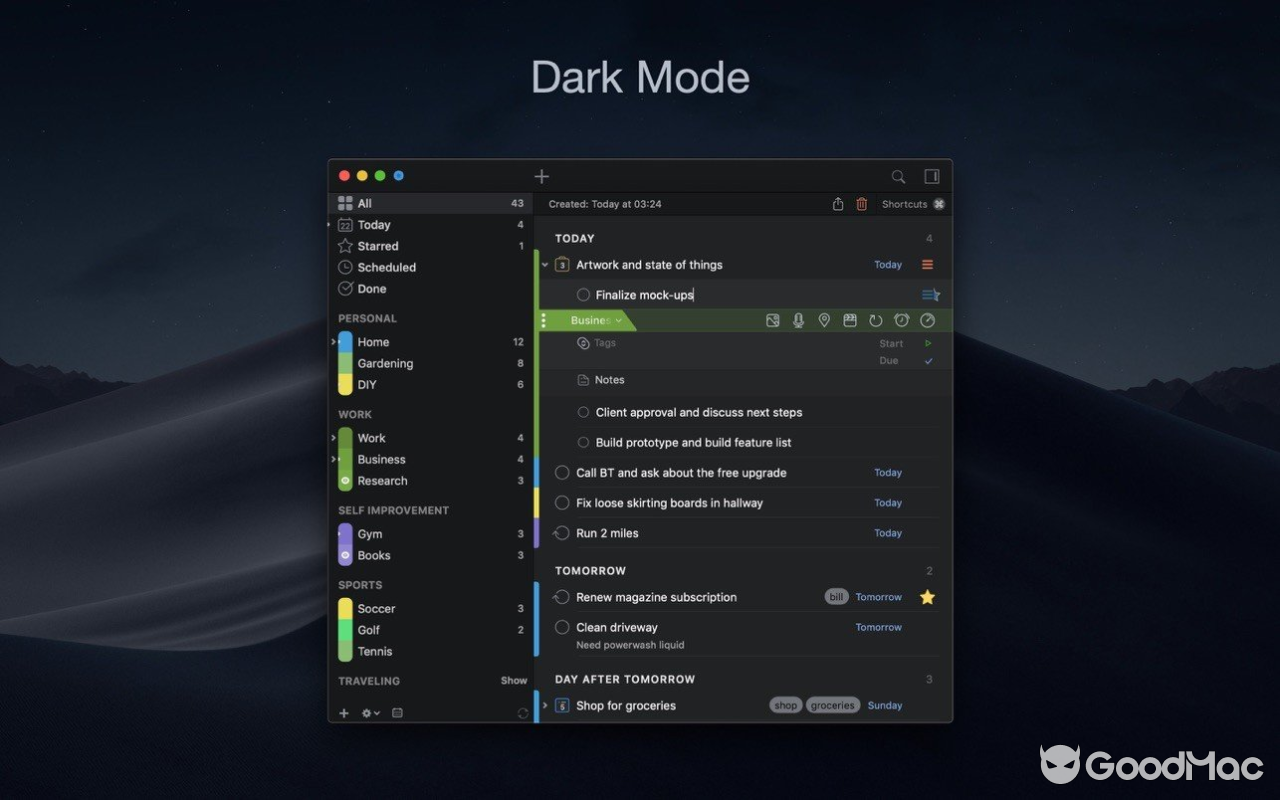Show the Traveling section

(x=513, y=680)
